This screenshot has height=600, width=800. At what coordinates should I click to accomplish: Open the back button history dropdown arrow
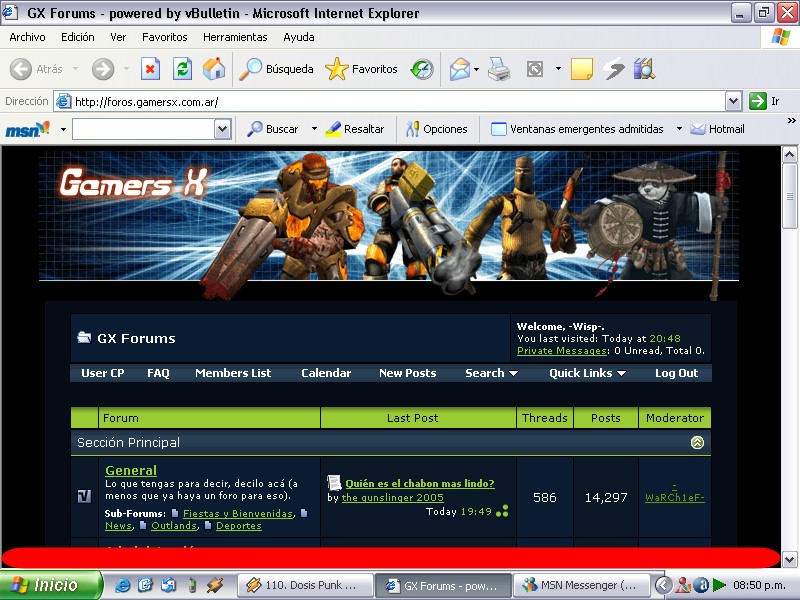tap(76, 69)
